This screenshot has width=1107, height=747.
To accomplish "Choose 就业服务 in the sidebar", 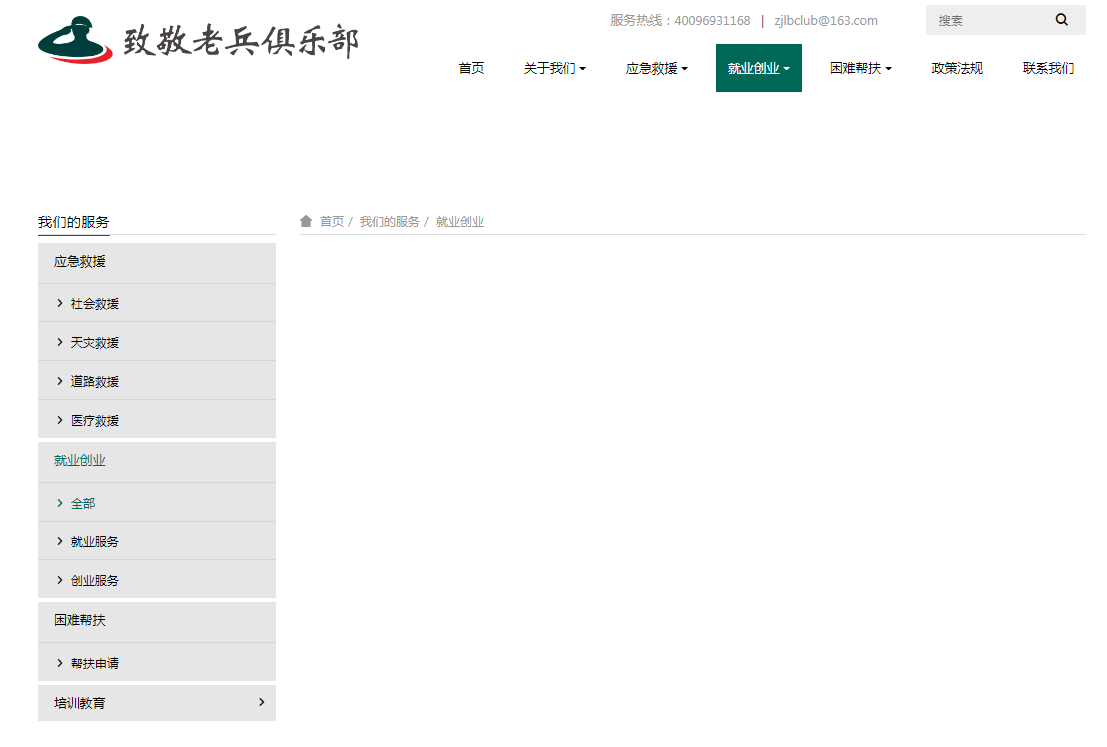I will pyautogui.click(x=95, y=542).
